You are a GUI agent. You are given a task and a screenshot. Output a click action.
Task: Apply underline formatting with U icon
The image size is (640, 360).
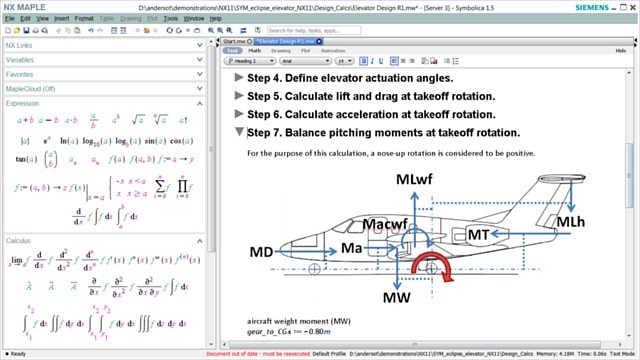(381, 61)
